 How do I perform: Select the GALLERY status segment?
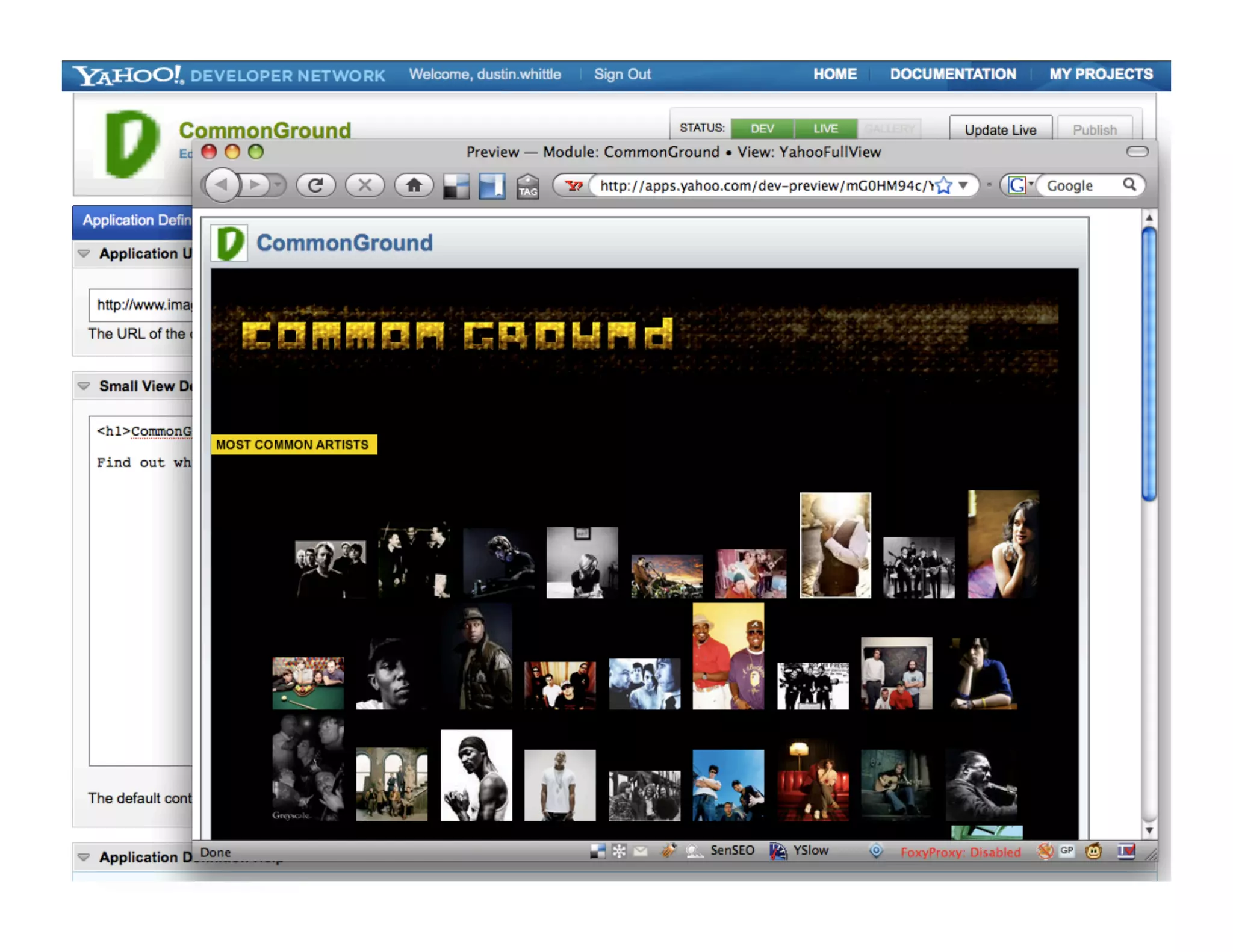pyautogui.click(x=889, y=128)
